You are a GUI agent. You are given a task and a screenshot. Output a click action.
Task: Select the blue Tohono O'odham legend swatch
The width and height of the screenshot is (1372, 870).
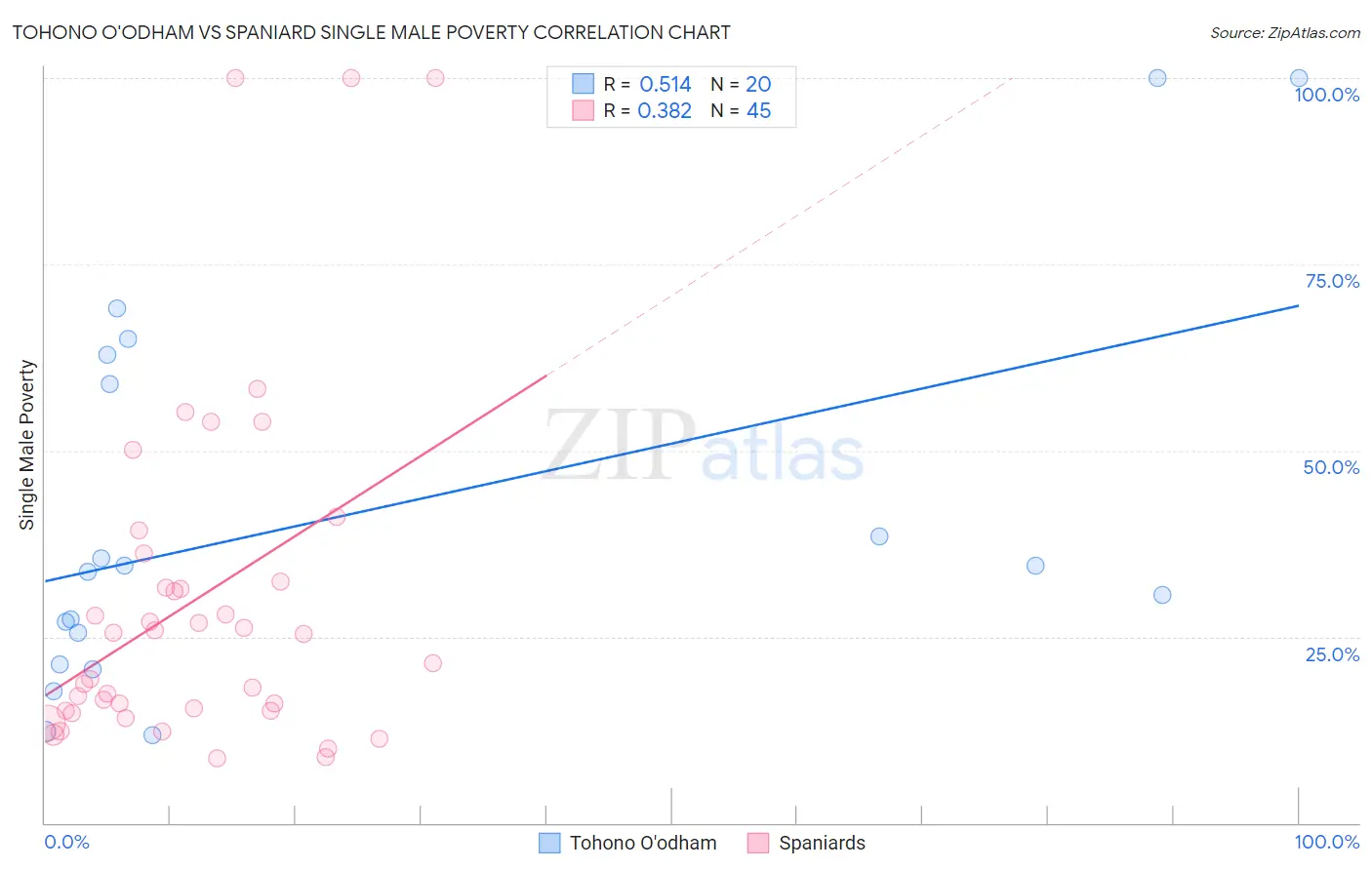(549, 843)
